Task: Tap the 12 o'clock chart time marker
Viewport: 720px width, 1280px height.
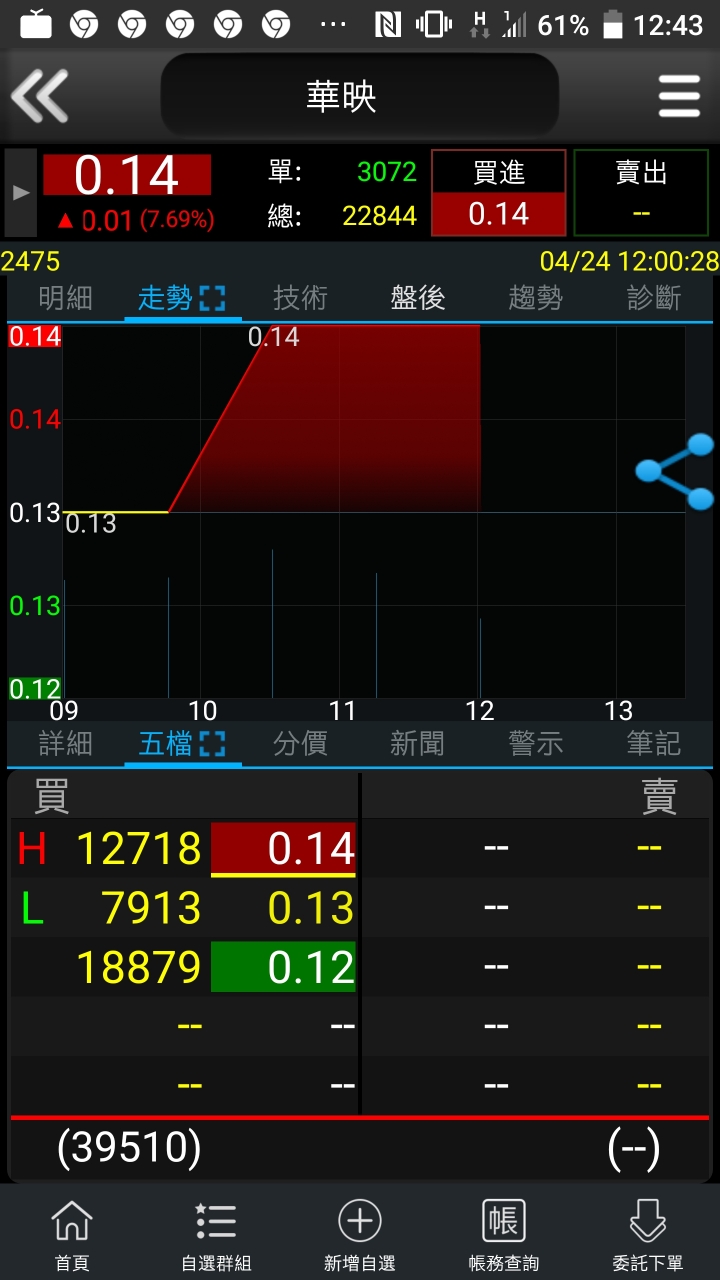Action: pos(480,711)
